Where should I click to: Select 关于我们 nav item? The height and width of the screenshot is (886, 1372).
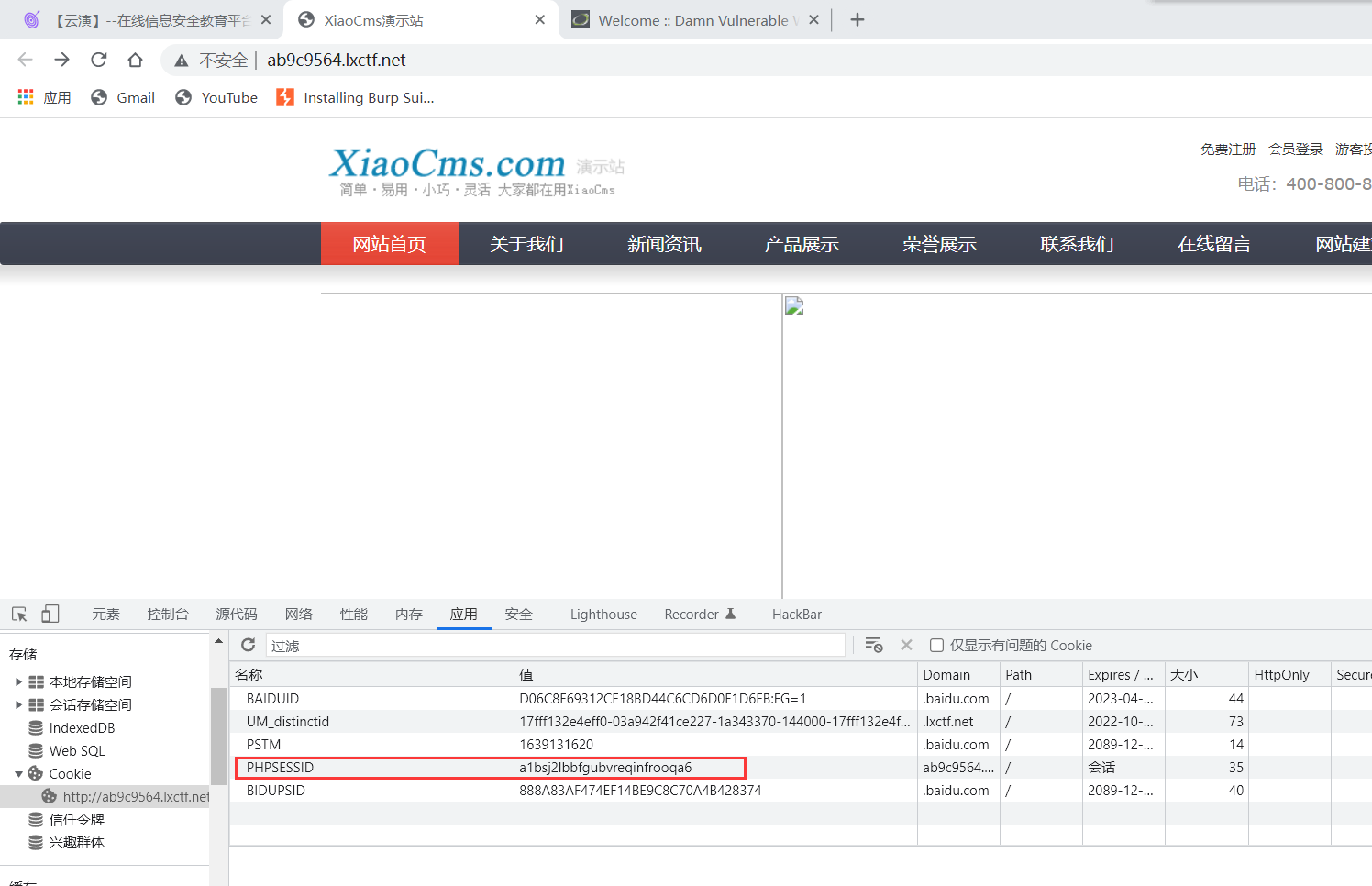527,244
